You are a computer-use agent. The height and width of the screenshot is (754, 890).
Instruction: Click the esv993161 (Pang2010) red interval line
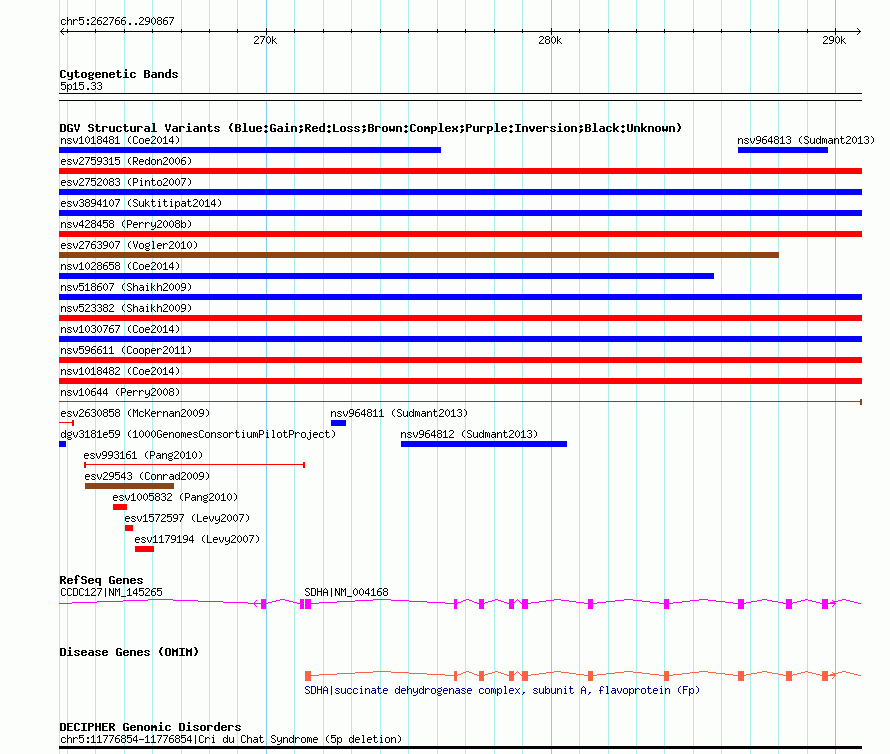click(194, 465)
